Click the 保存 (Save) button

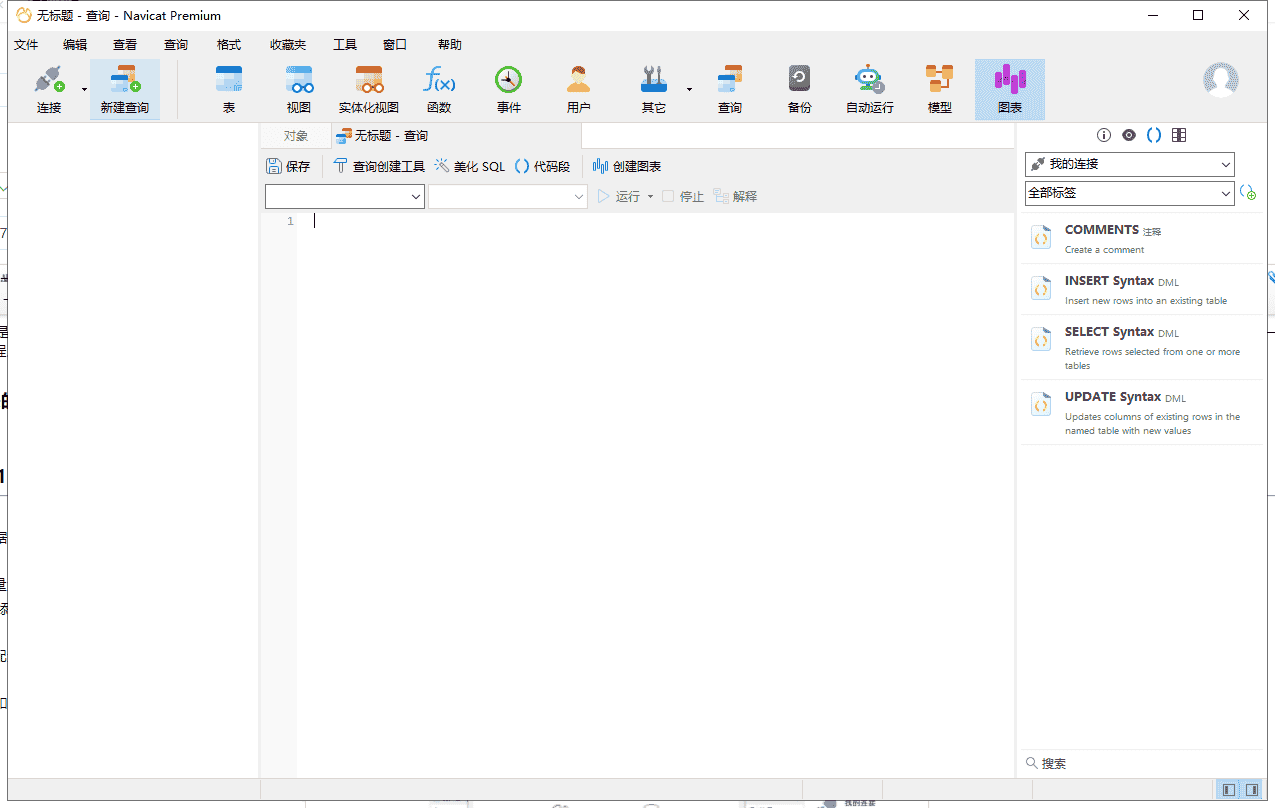[288, 167]
